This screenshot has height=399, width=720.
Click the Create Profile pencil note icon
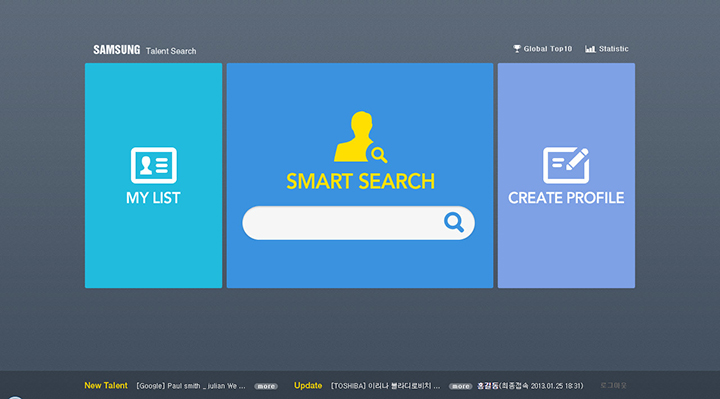pyautogui.click(x=566, y=165)
